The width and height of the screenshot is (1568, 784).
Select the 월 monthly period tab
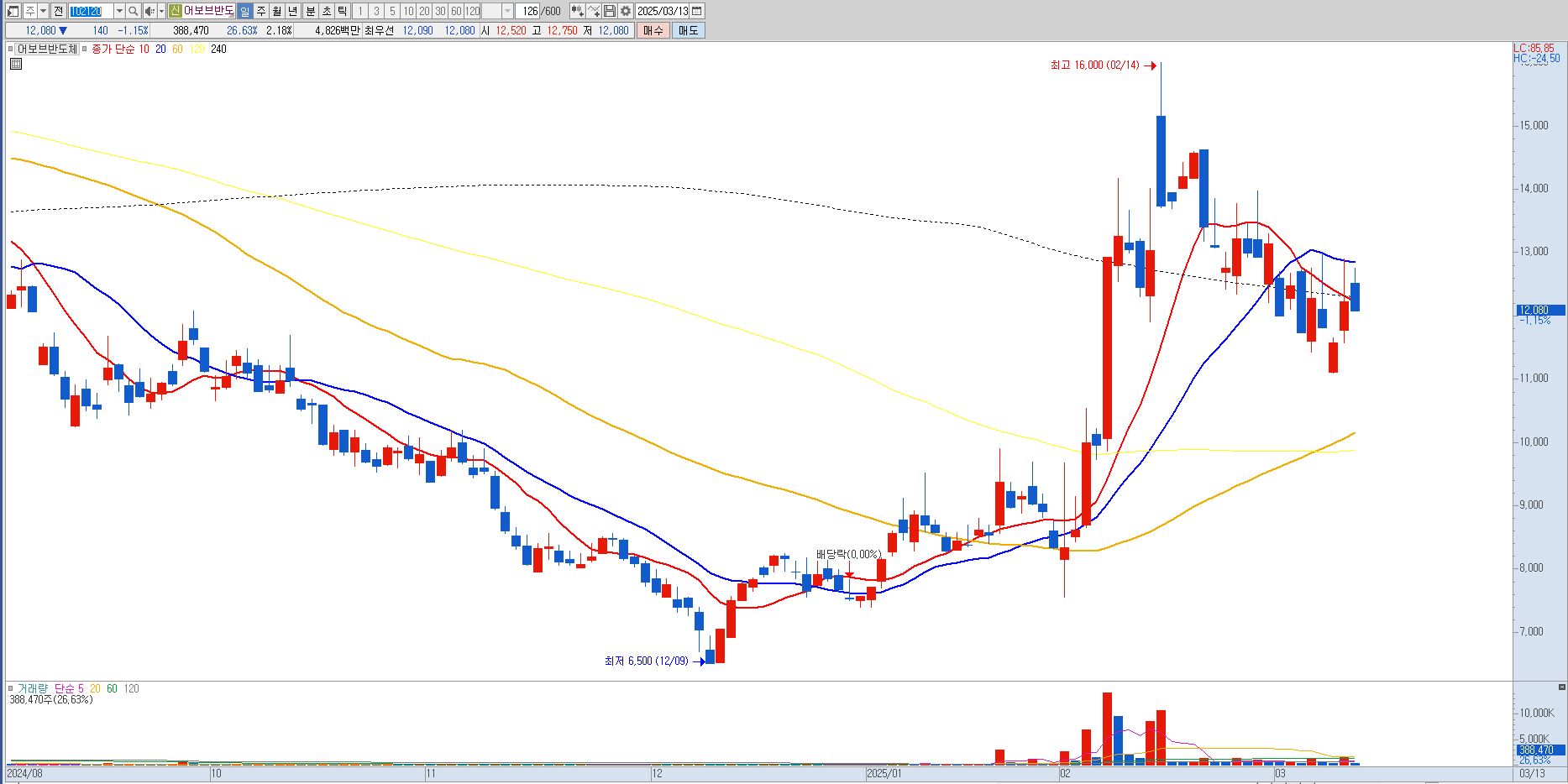click(276, 11)
